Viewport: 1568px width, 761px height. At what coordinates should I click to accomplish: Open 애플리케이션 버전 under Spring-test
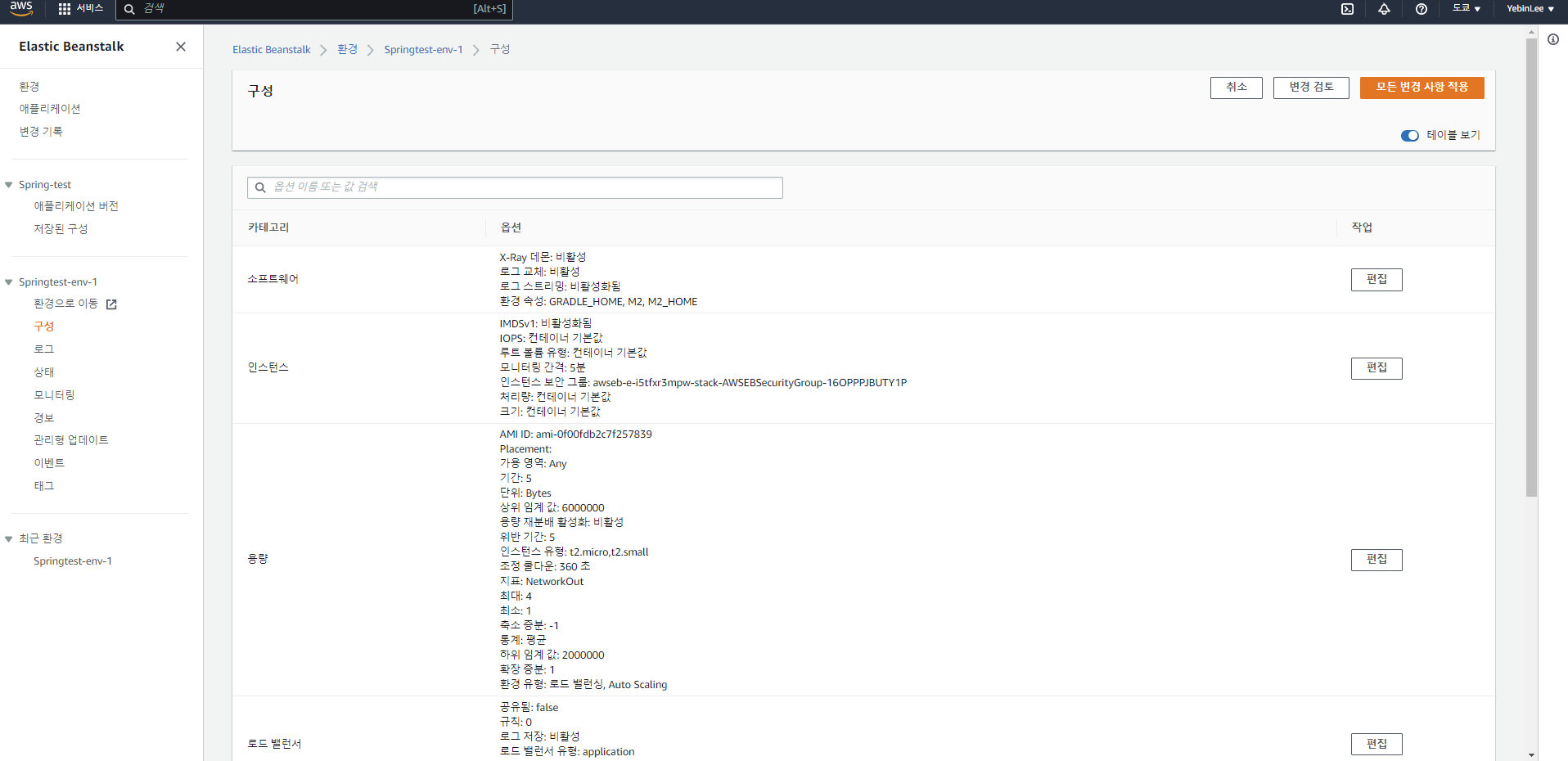[76, 206]
